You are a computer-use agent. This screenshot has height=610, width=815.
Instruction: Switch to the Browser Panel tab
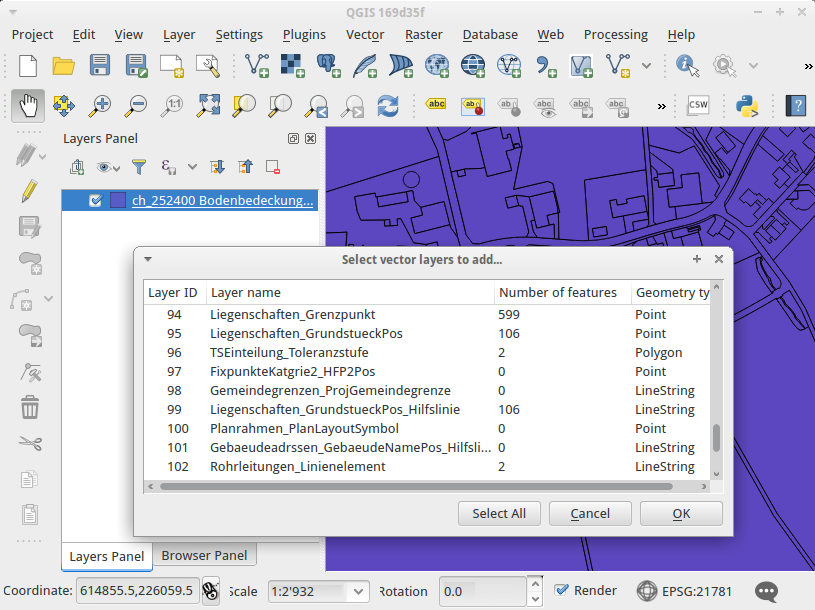204,555
